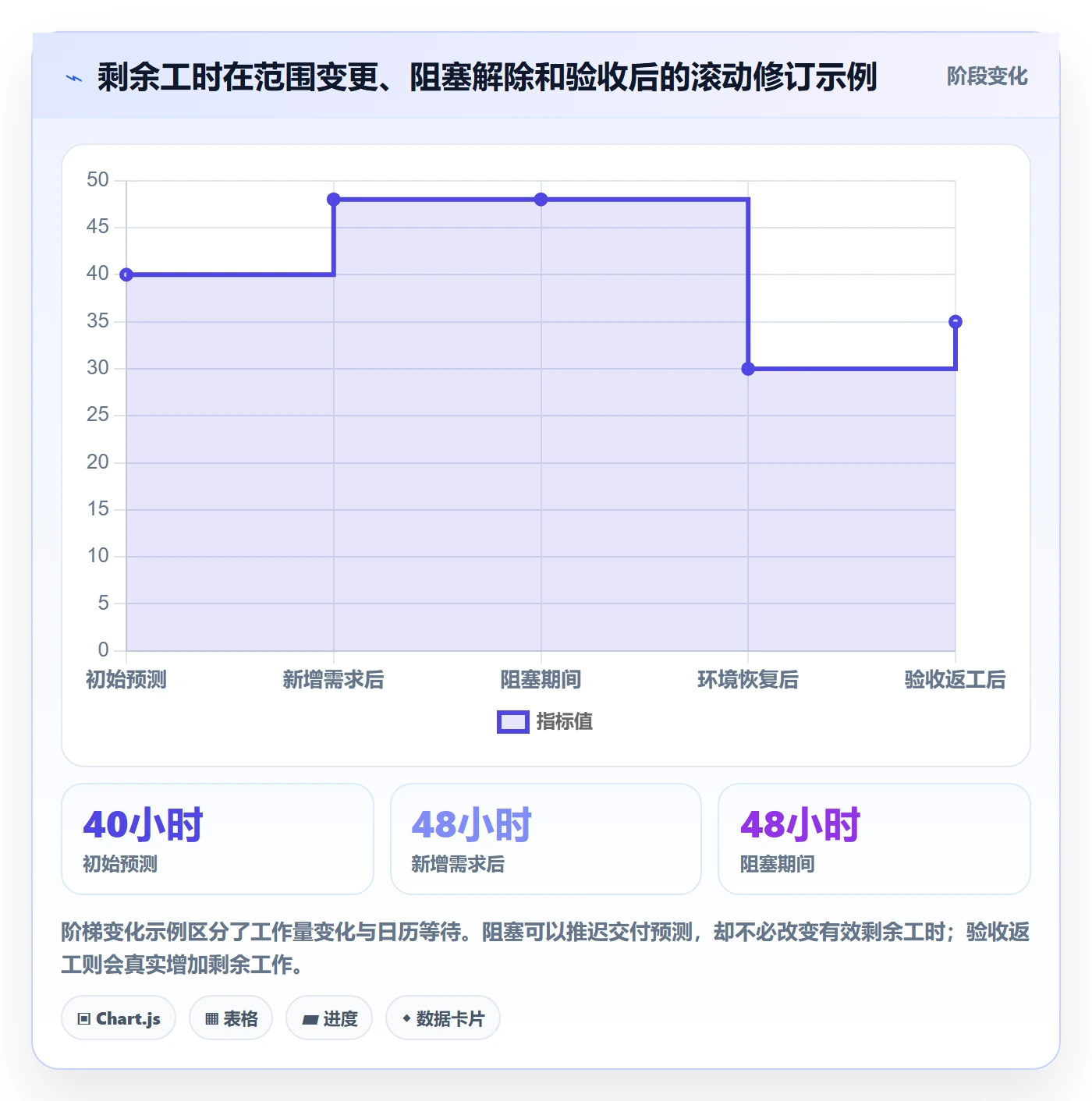Click the diamond icon in 数据卡片 chip
The image size is (1092, 1101).
click(406, 1018)
